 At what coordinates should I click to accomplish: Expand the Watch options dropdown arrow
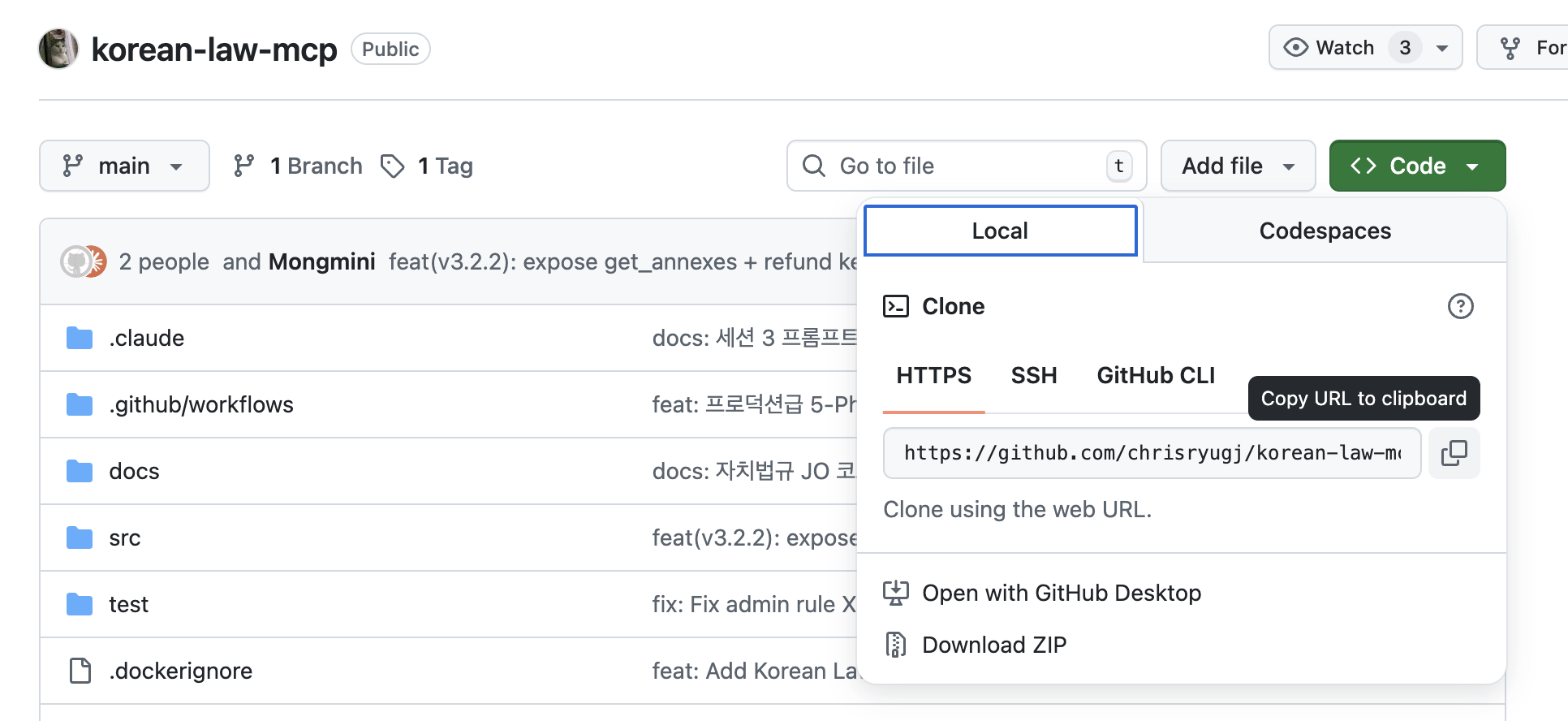coord(1442,48)
